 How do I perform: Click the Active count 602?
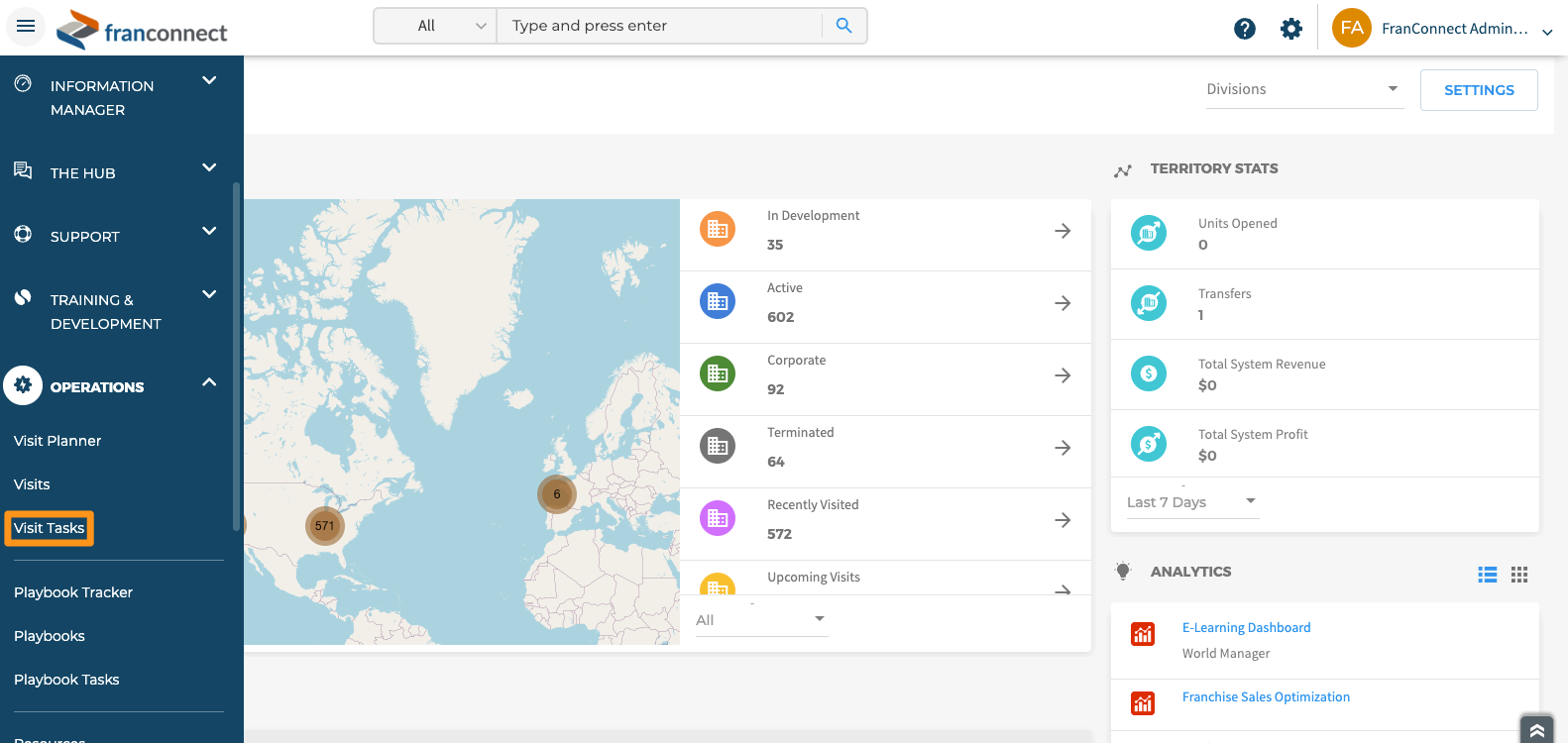[781, 317]
